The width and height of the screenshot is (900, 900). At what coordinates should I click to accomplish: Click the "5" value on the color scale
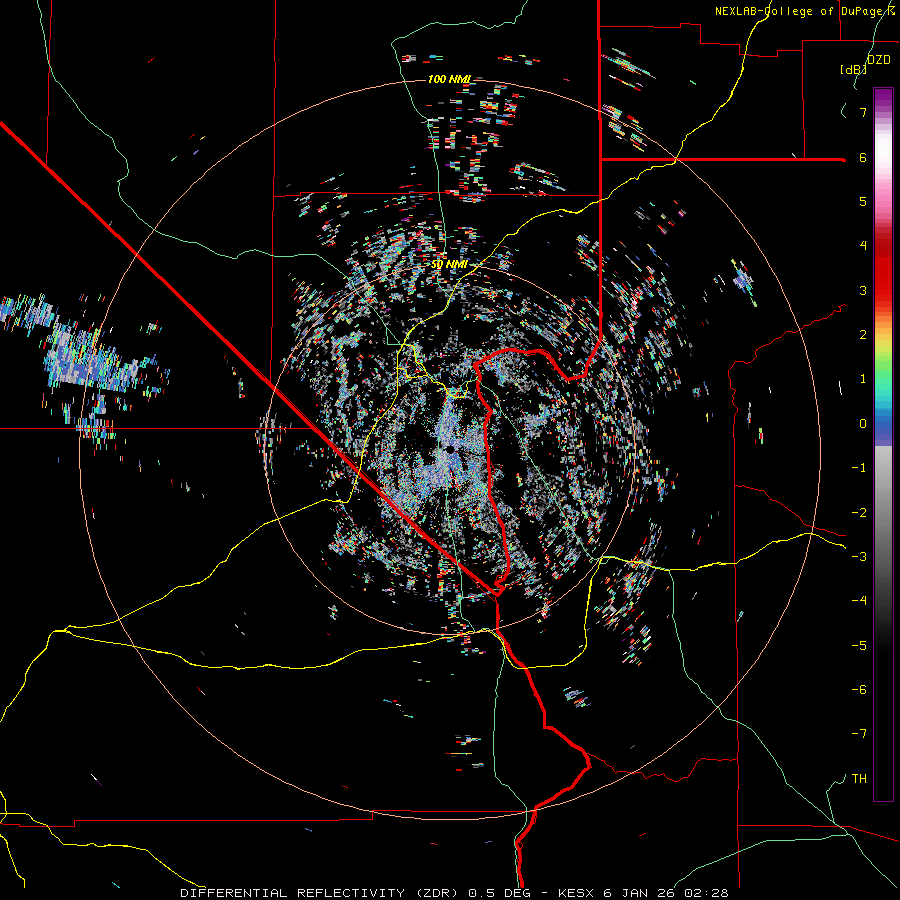tap(863, 201)
